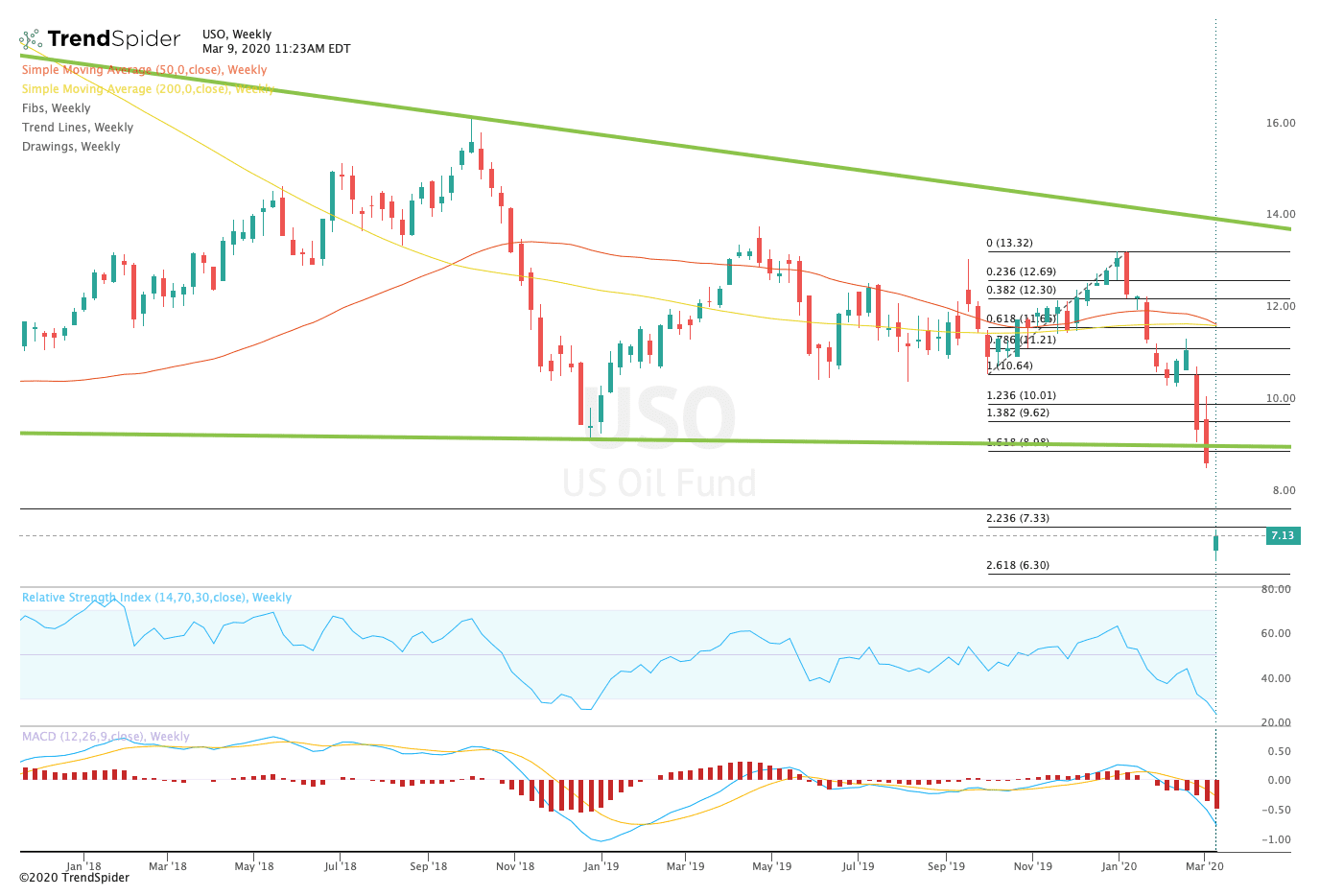1320x896 pixels.
Task: Select the Fib level '0.236 (12.69)' label
Action: pyautogui.click(x=1022, y=272)
